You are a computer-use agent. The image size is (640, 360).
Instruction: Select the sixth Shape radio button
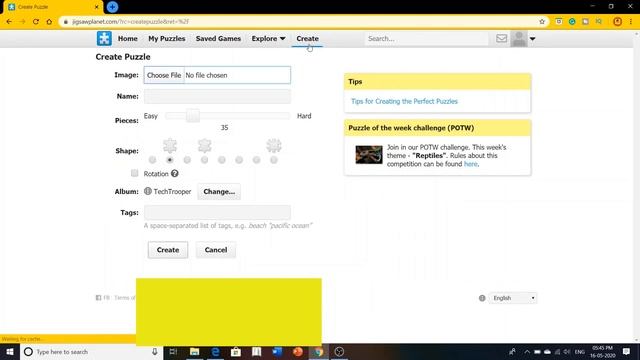(x=239, y=160)
